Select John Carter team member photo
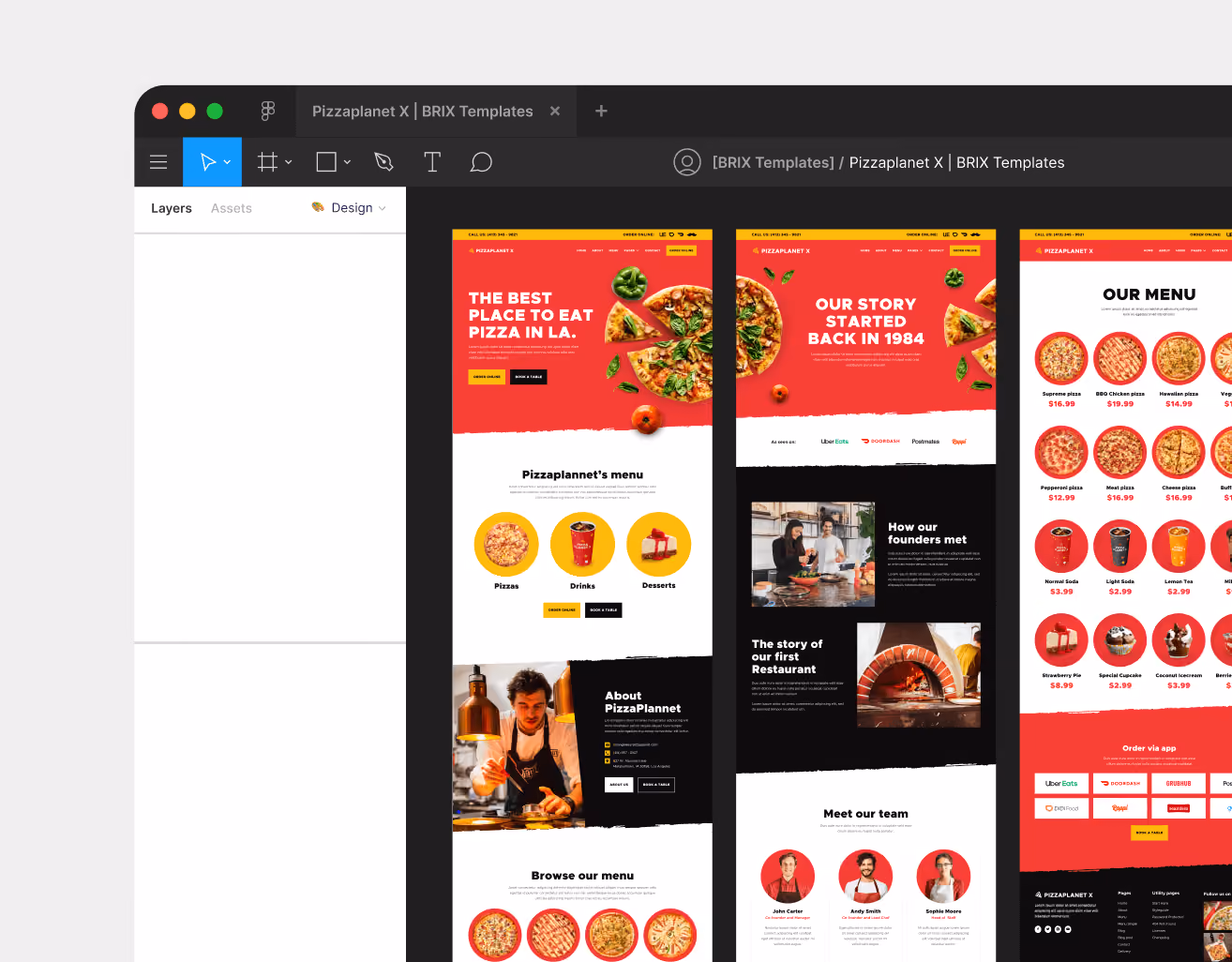The image size is (1232, 962). pos(788,877)
